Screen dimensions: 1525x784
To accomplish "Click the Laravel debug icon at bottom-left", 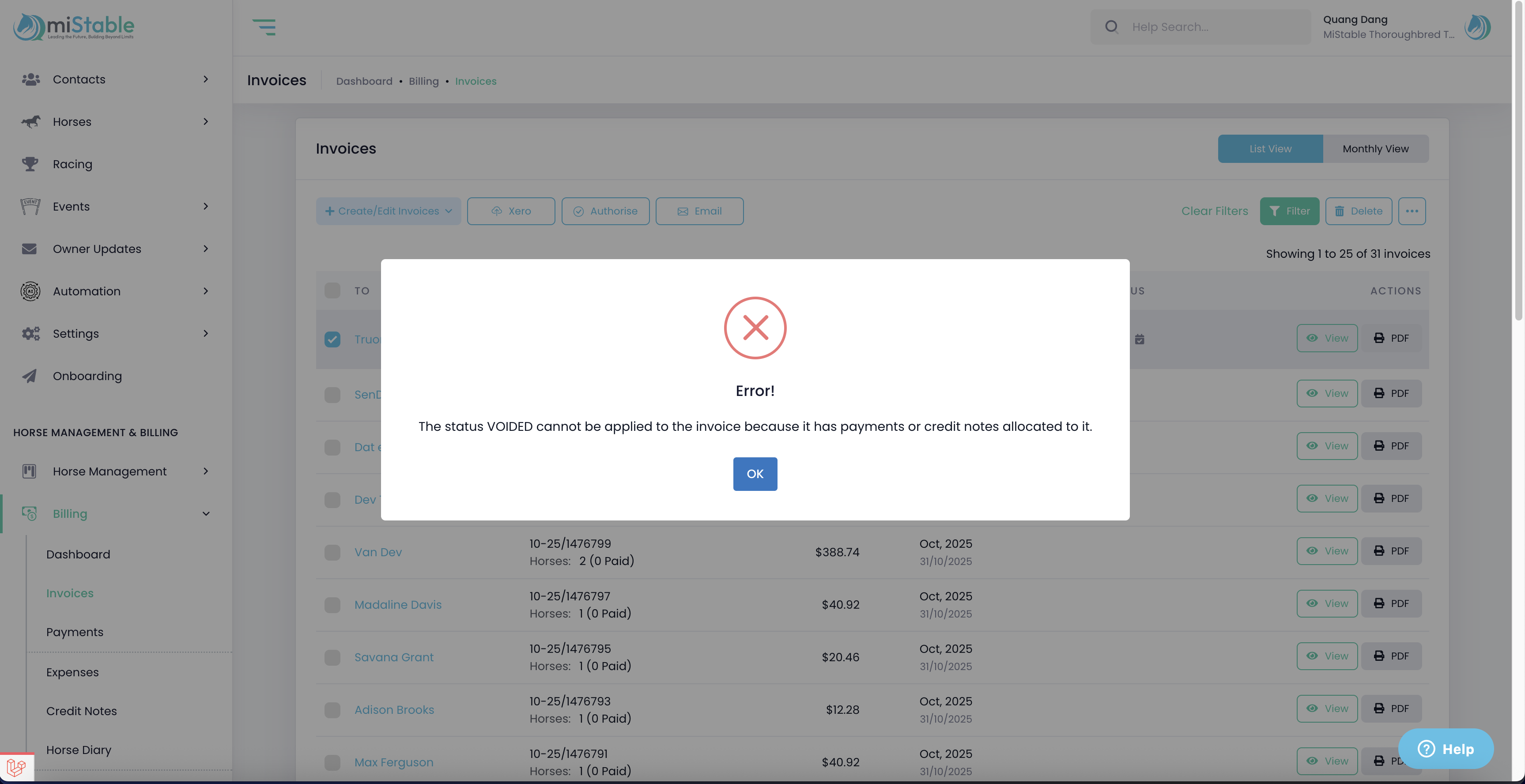I will (17, 767).
